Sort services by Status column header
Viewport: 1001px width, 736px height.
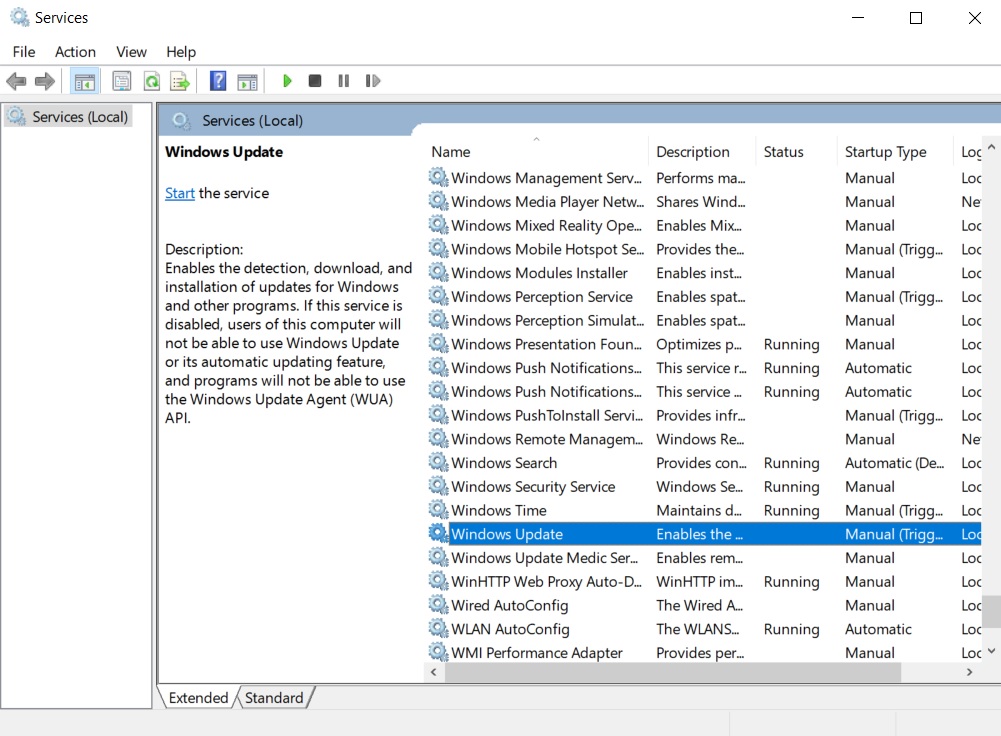pyautogui.click(x=783, y=152)
